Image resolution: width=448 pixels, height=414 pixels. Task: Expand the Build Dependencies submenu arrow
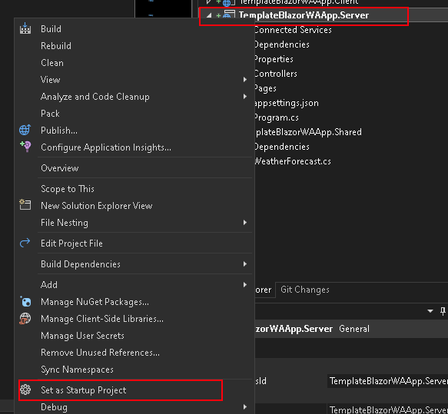(x=245, y=264)
